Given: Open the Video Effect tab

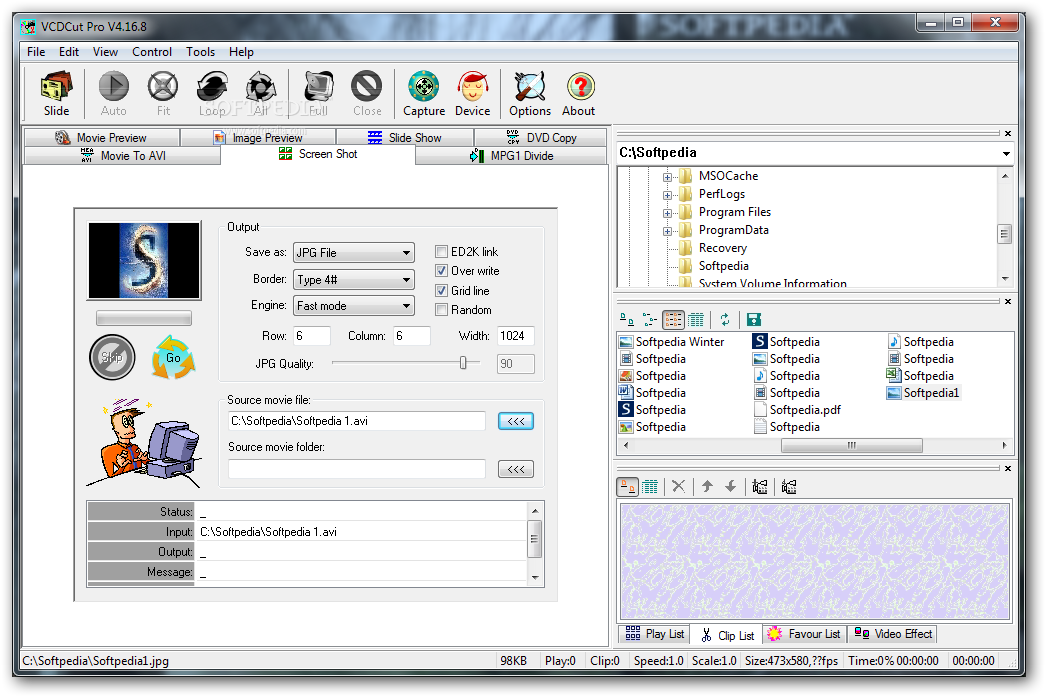Looking at the screenshot, I should [893, 634].
